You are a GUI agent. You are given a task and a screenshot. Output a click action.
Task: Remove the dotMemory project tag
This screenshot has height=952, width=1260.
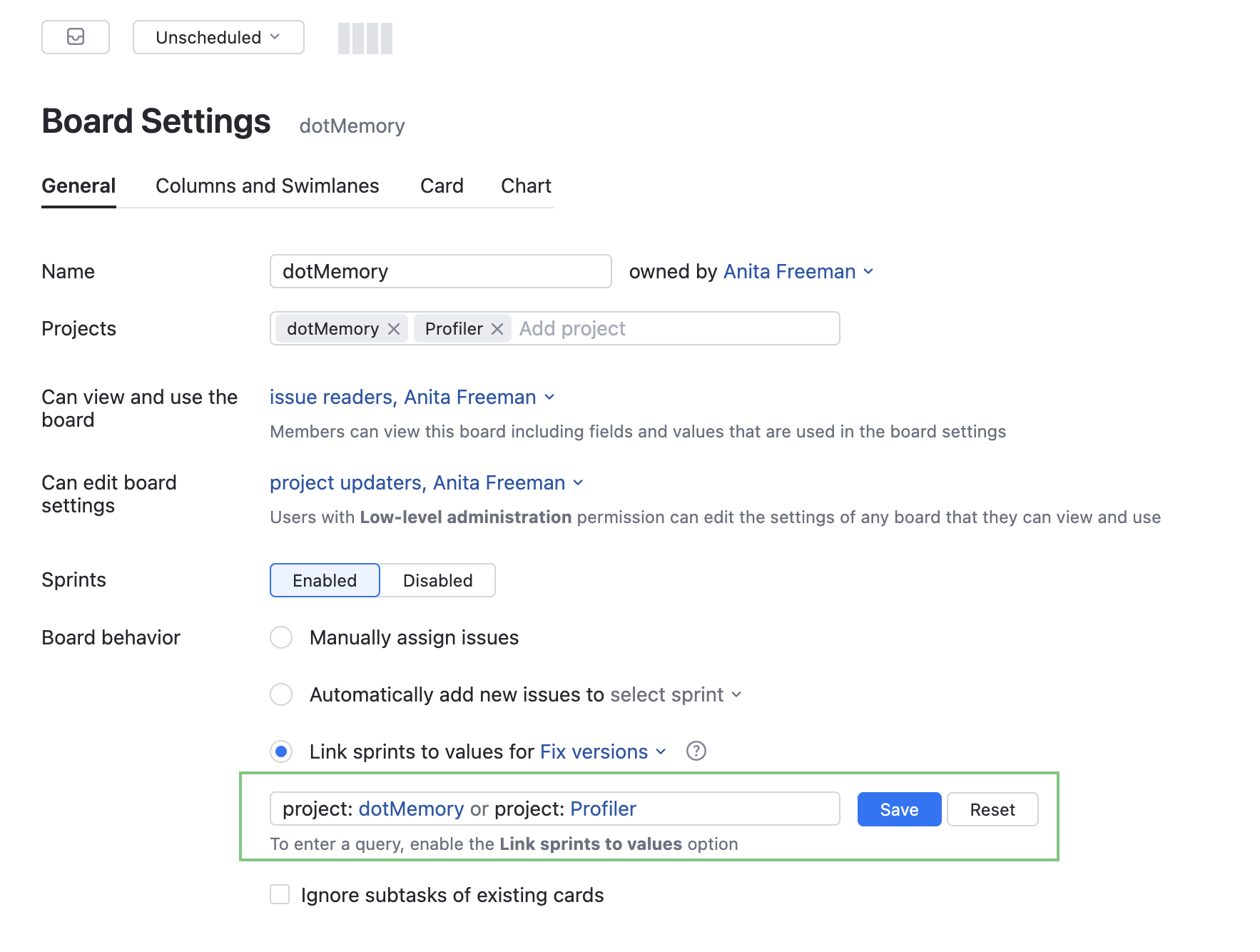pos(394,329)
